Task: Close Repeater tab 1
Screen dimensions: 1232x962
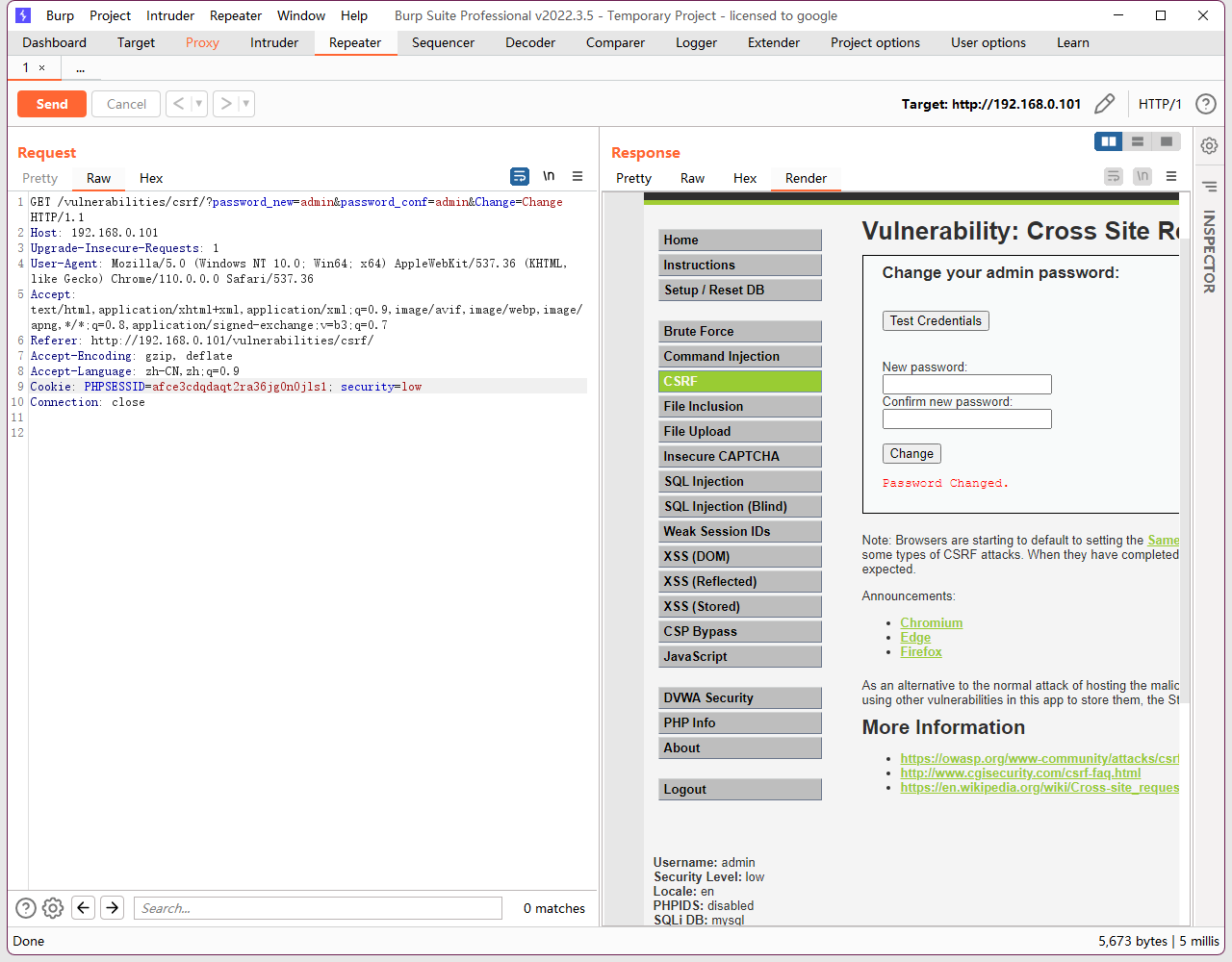Action: [41, 68]
